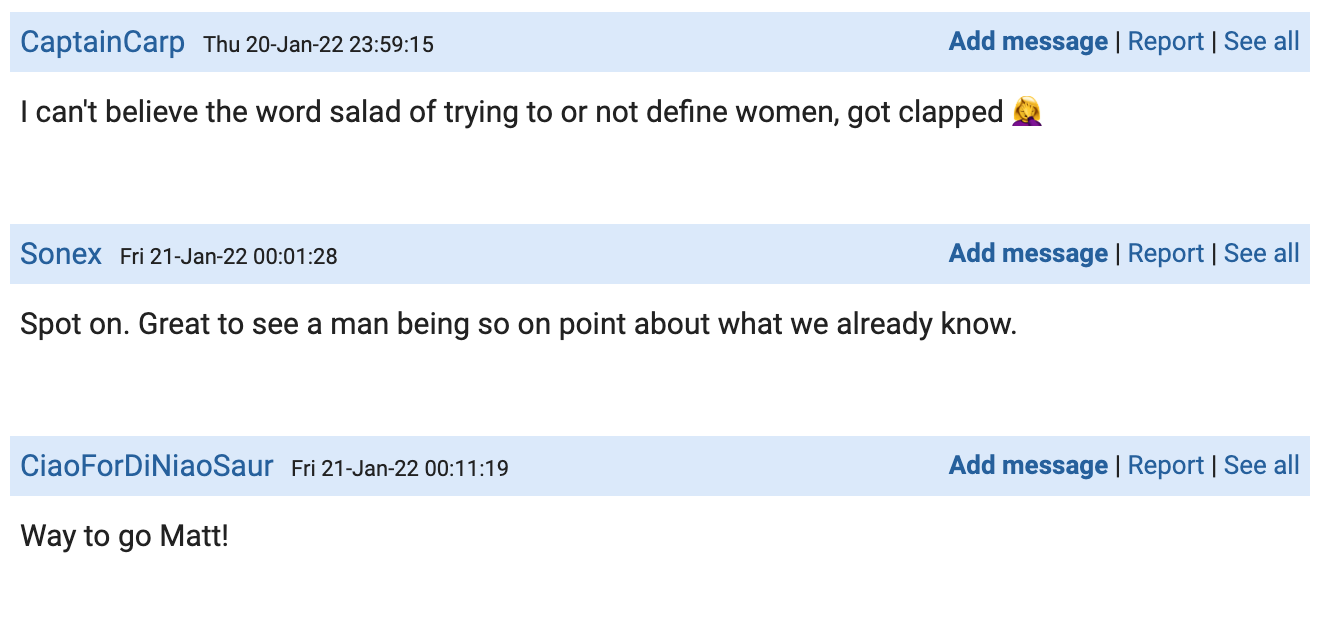1318x632 pixels.
Task: Click the facepalm emoji in CaptainCarp's post
Action: click(x=1027, y=112)
